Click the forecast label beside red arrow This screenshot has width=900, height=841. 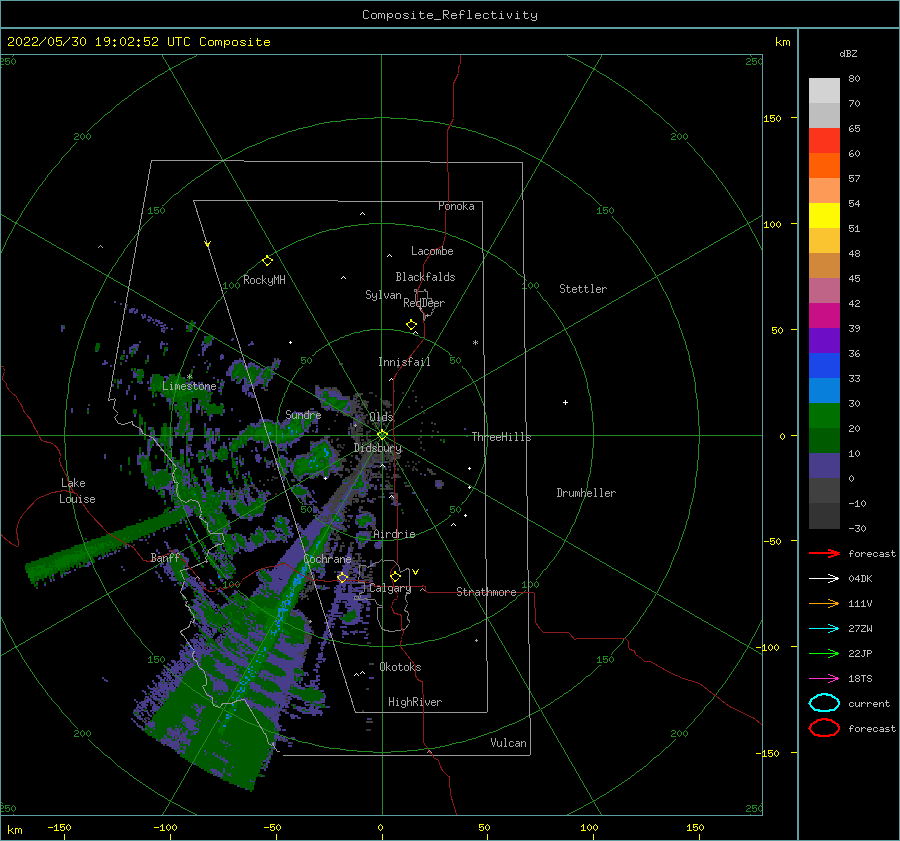click(x=872, y=554)
